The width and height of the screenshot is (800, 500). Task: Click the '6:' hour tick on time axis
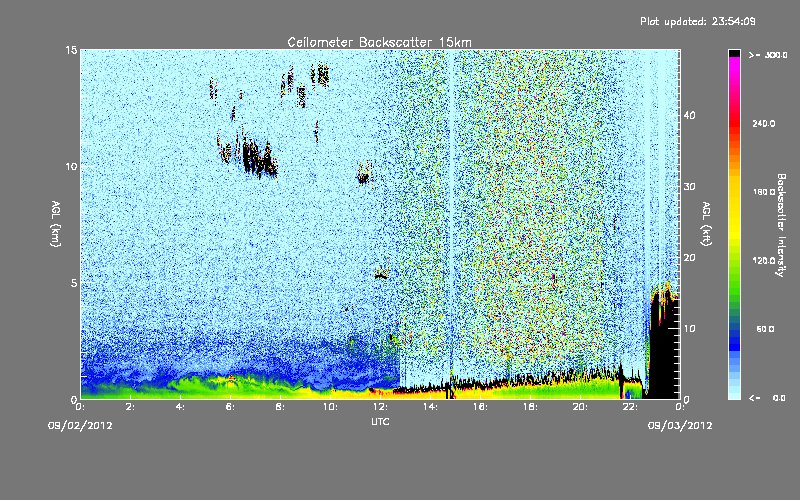pos(230,407)
